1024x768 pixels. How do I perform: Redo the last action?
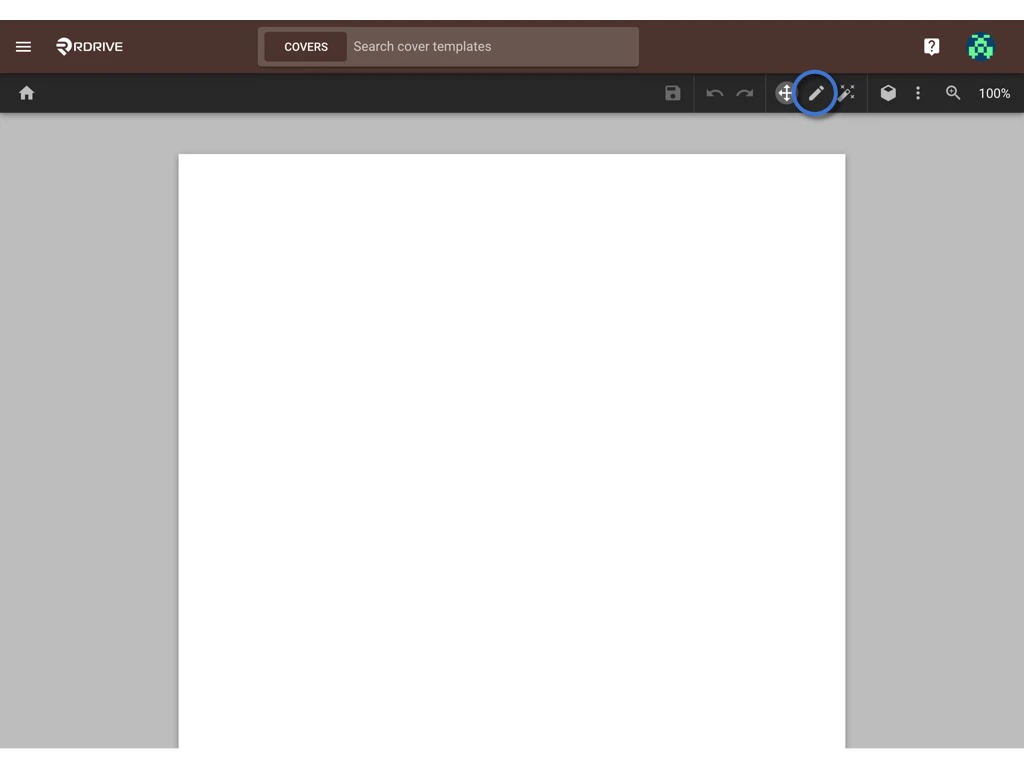pyautogui.click(x=744, y=93)
